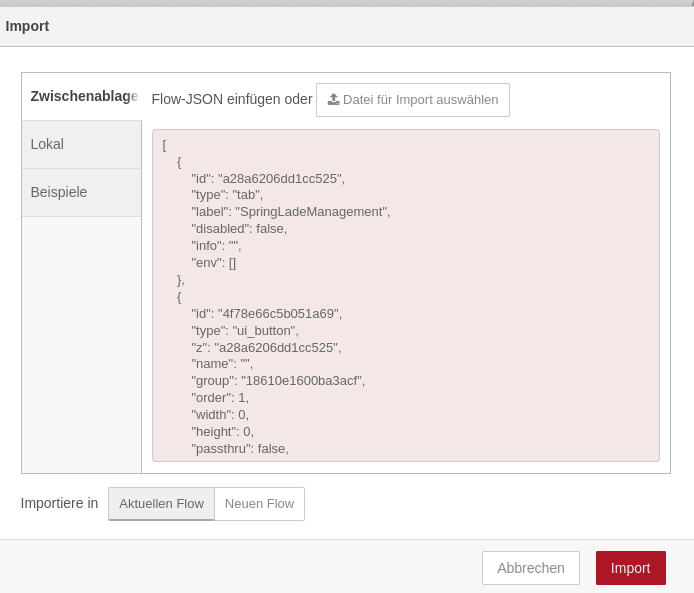Open the Beispiele tab
Viewport: 694px width, 593px height.
point(82,193)
